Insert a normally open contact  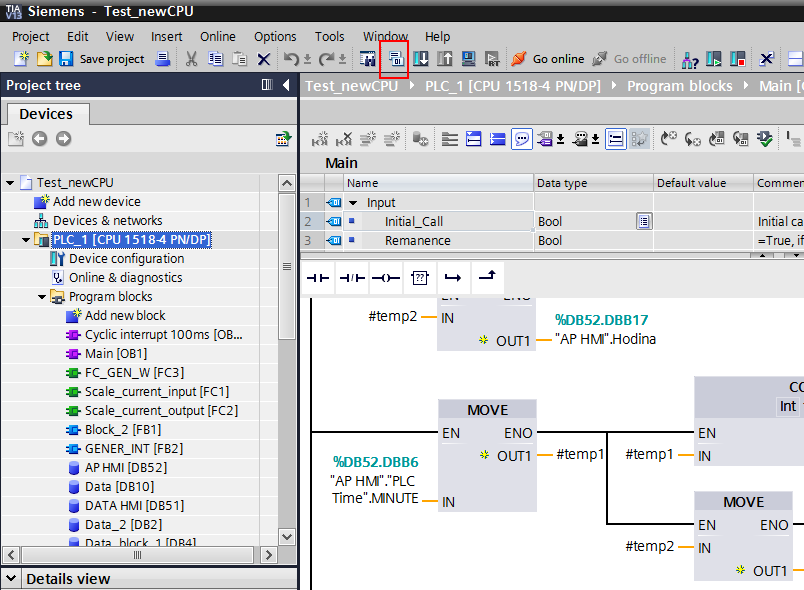318,278
